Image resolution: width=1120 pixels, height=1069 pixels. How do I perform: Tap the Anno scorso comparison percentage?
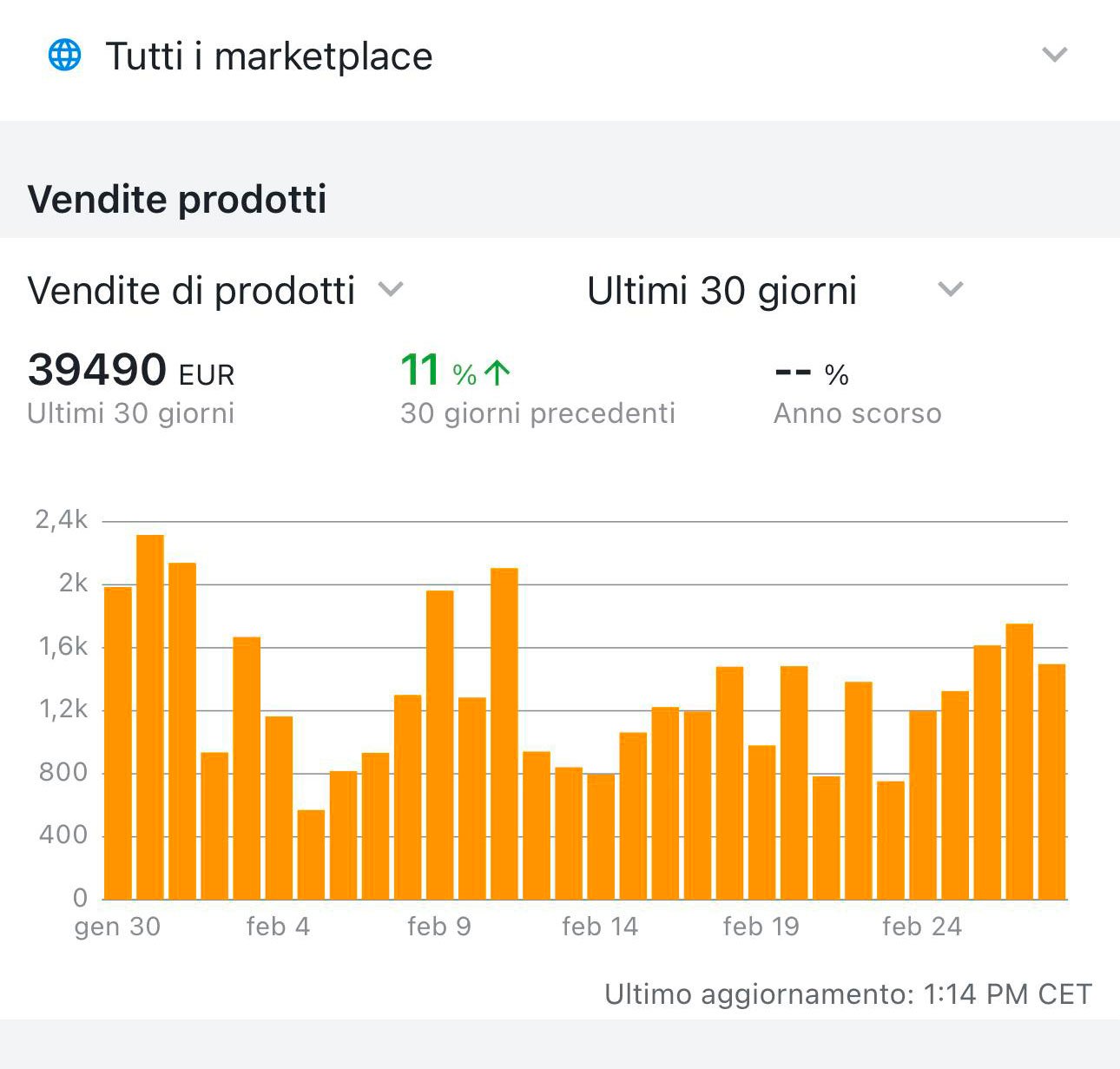pos(811,373)
